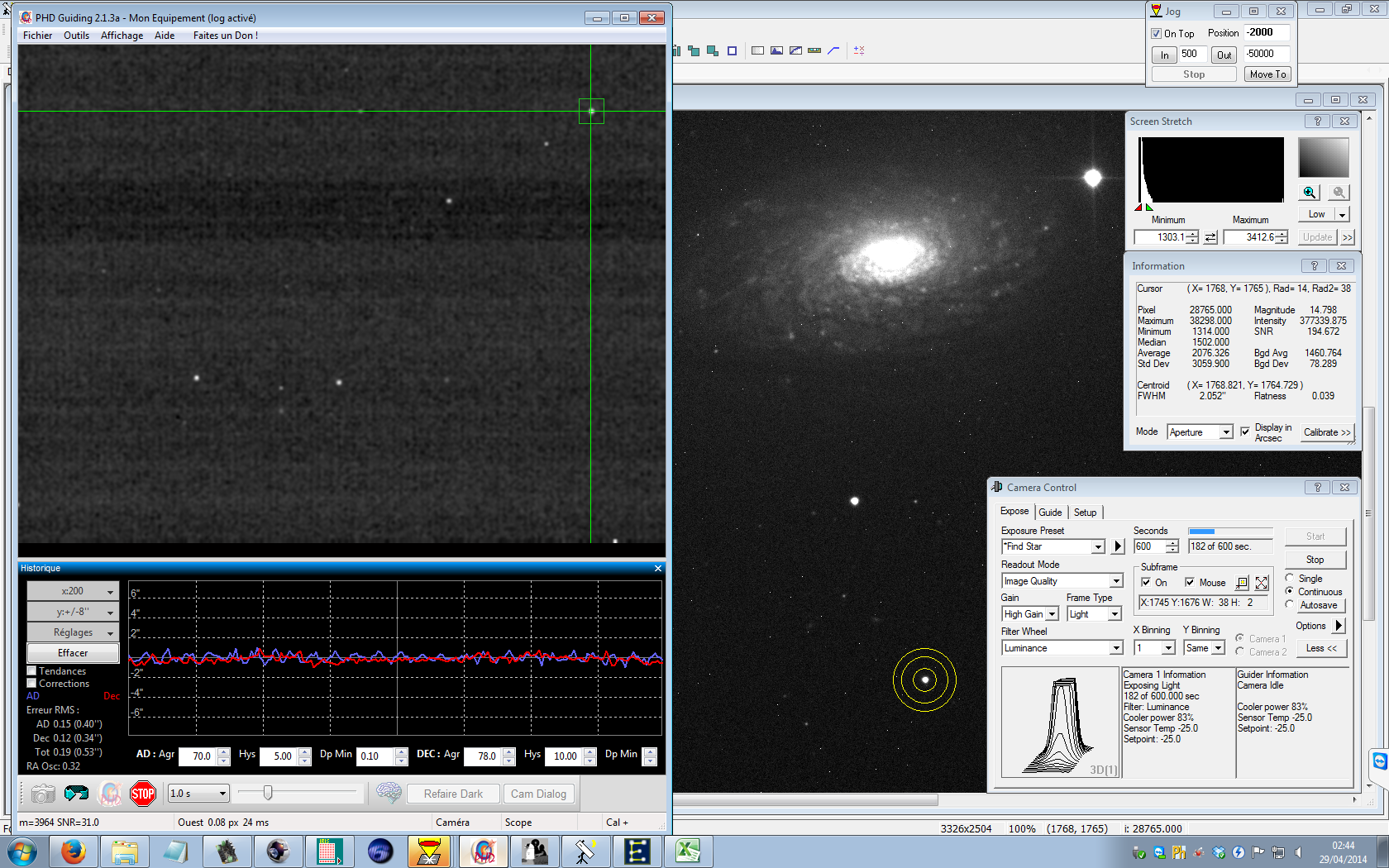Toggle On Top in the Jog window
Viewport: 1389px width, 868px height.
click(x=1156, y=33)
